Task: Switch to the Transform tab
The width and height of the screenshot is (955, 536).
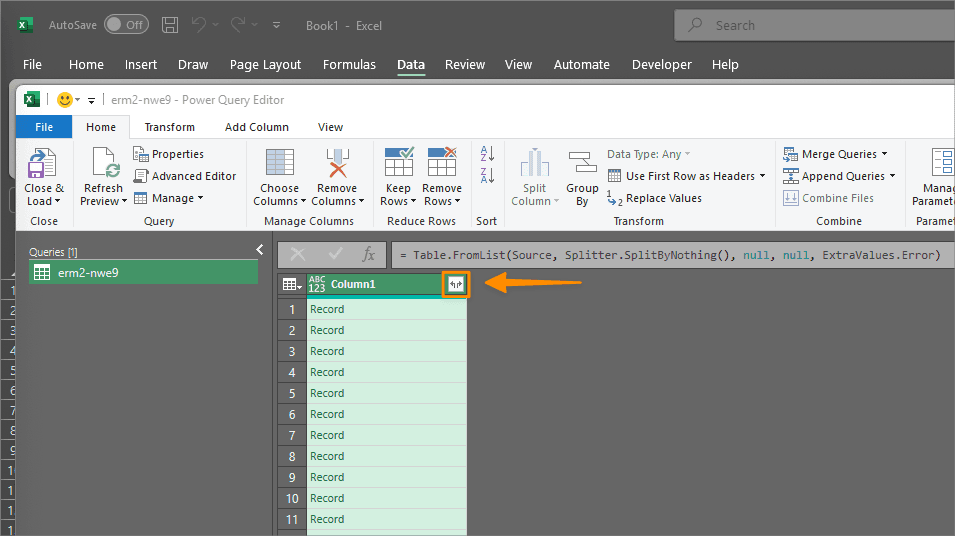Action: coord(169,127)
